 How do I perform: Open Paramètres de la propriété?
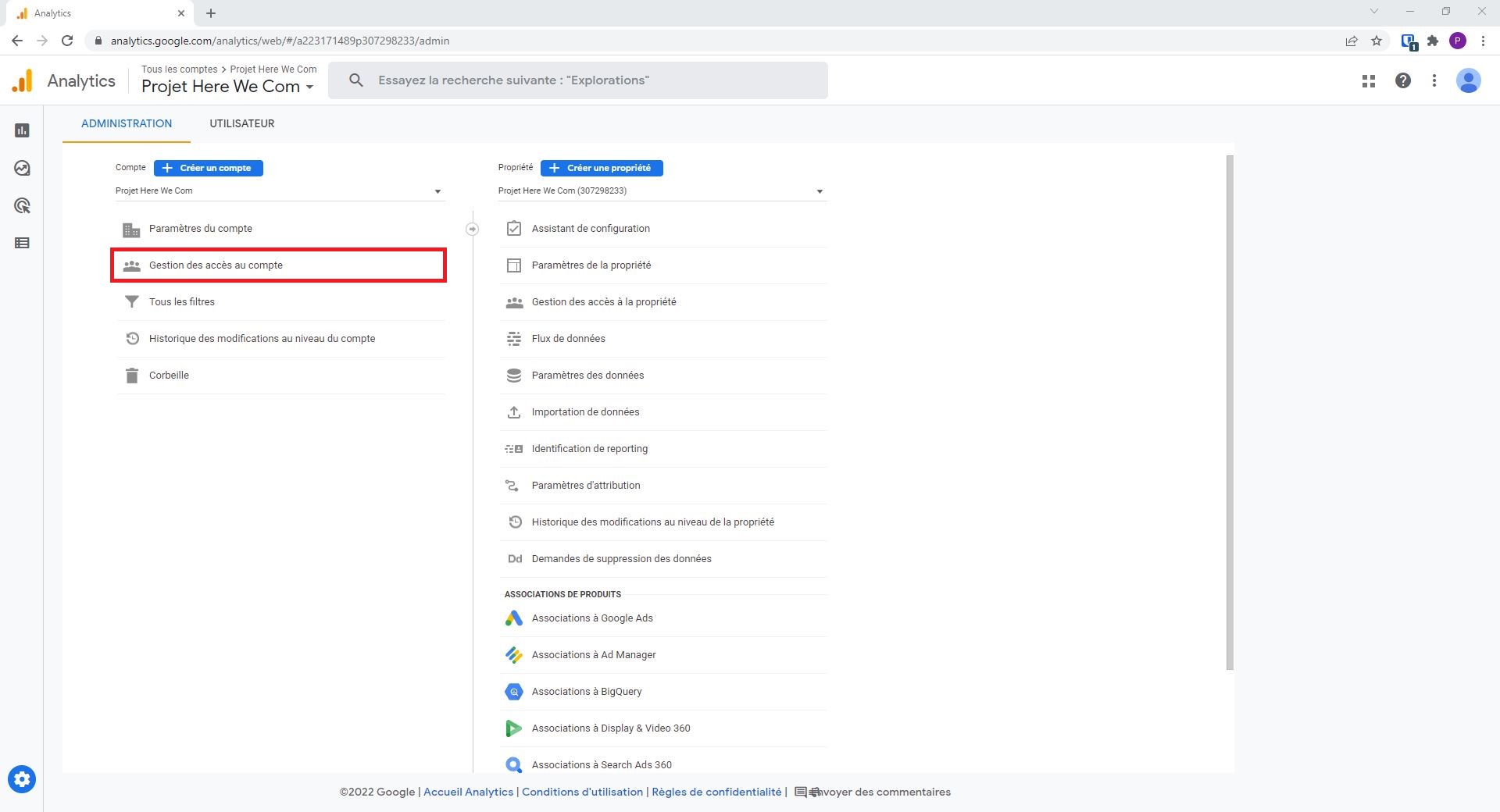[x=664, y=265]
